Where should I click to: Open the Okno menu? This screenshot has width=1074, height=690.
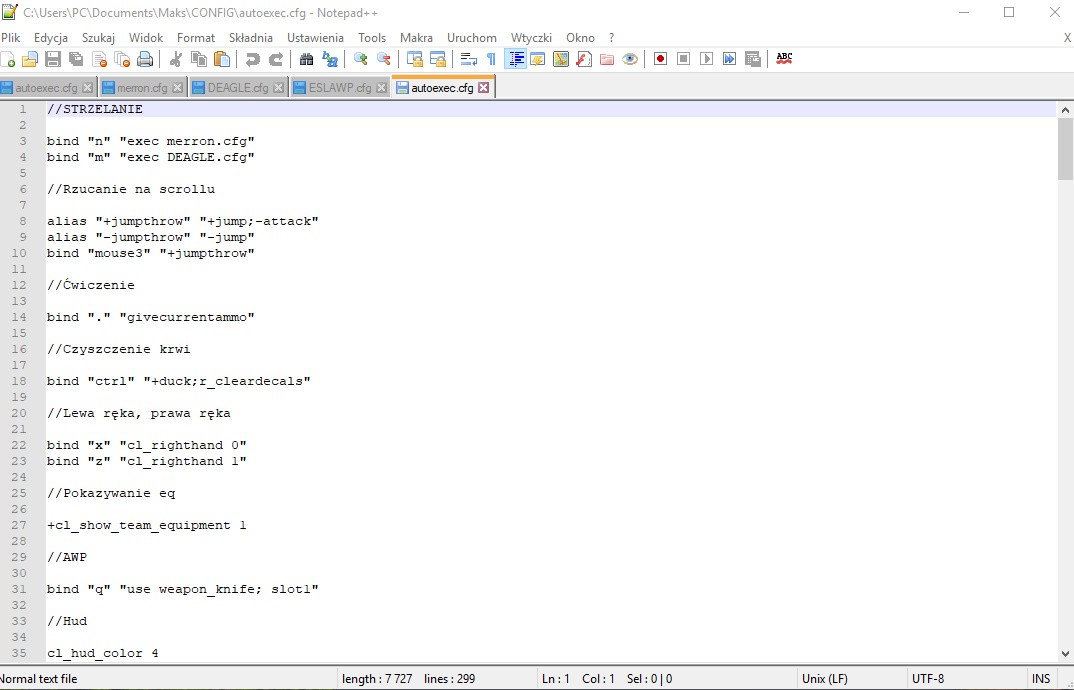(x=580, y=38)
